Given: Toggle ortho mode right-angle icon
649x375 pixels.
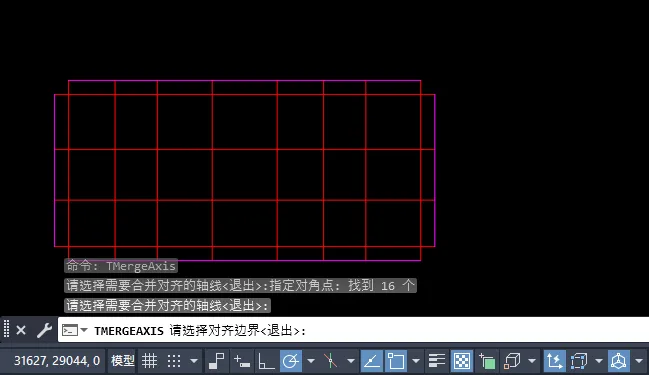Looking at the screenshot, I should [266, 361].
